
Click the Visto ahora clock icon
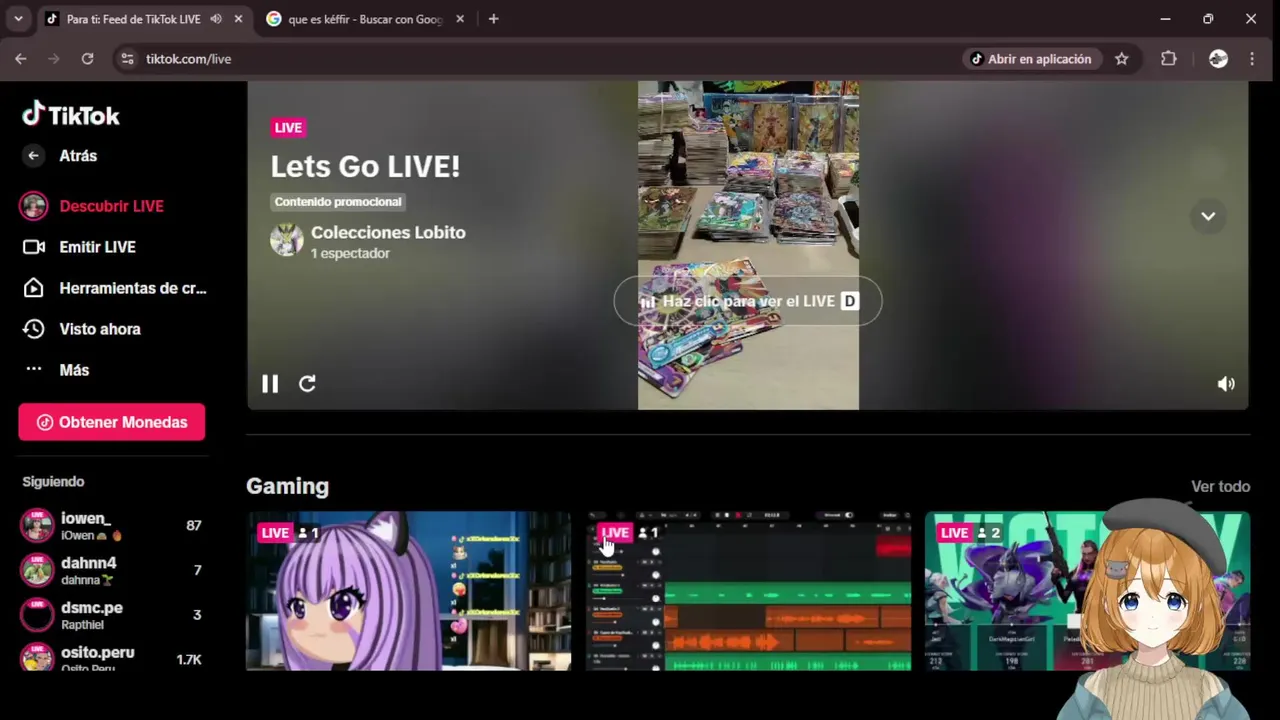click(34, 329)
